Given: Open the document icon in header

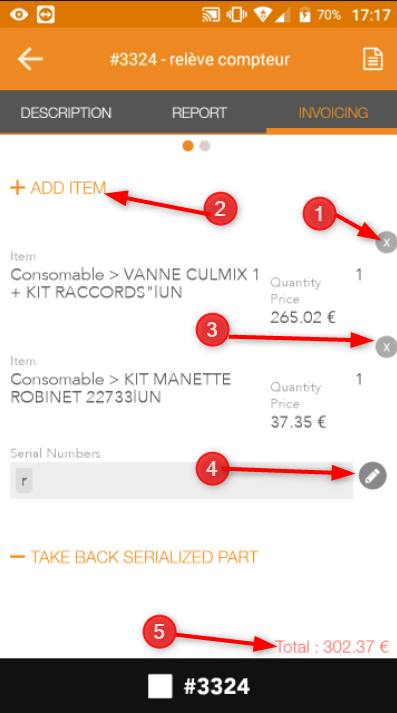Looking at the screenshot, I should pyautogui.click(x=372, y=59).
